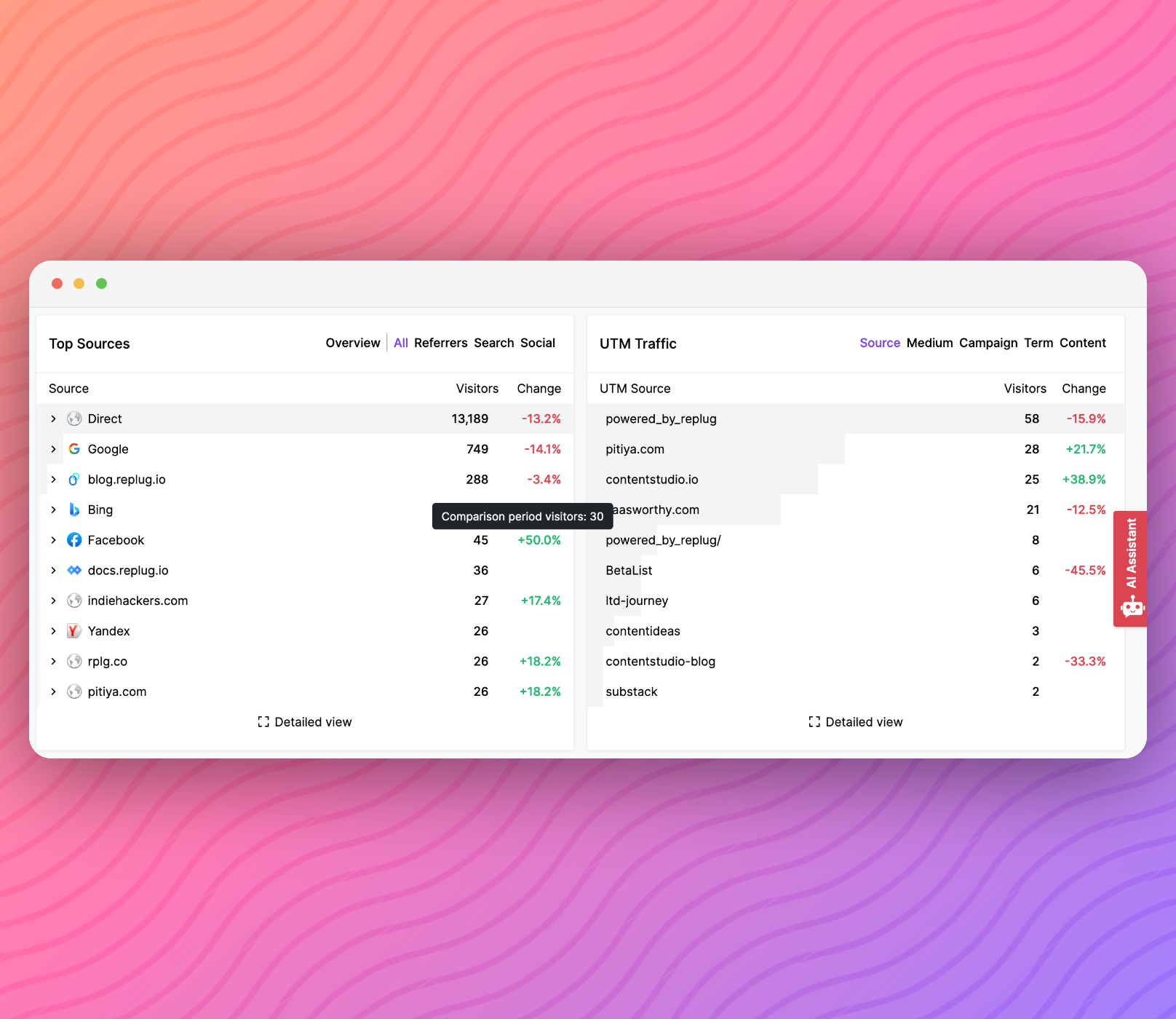Image resolution: width=1176 pixels, height=1019 pixels.
Task: Open Detailed view for UTM Traffic
Action: pos(856,722)
